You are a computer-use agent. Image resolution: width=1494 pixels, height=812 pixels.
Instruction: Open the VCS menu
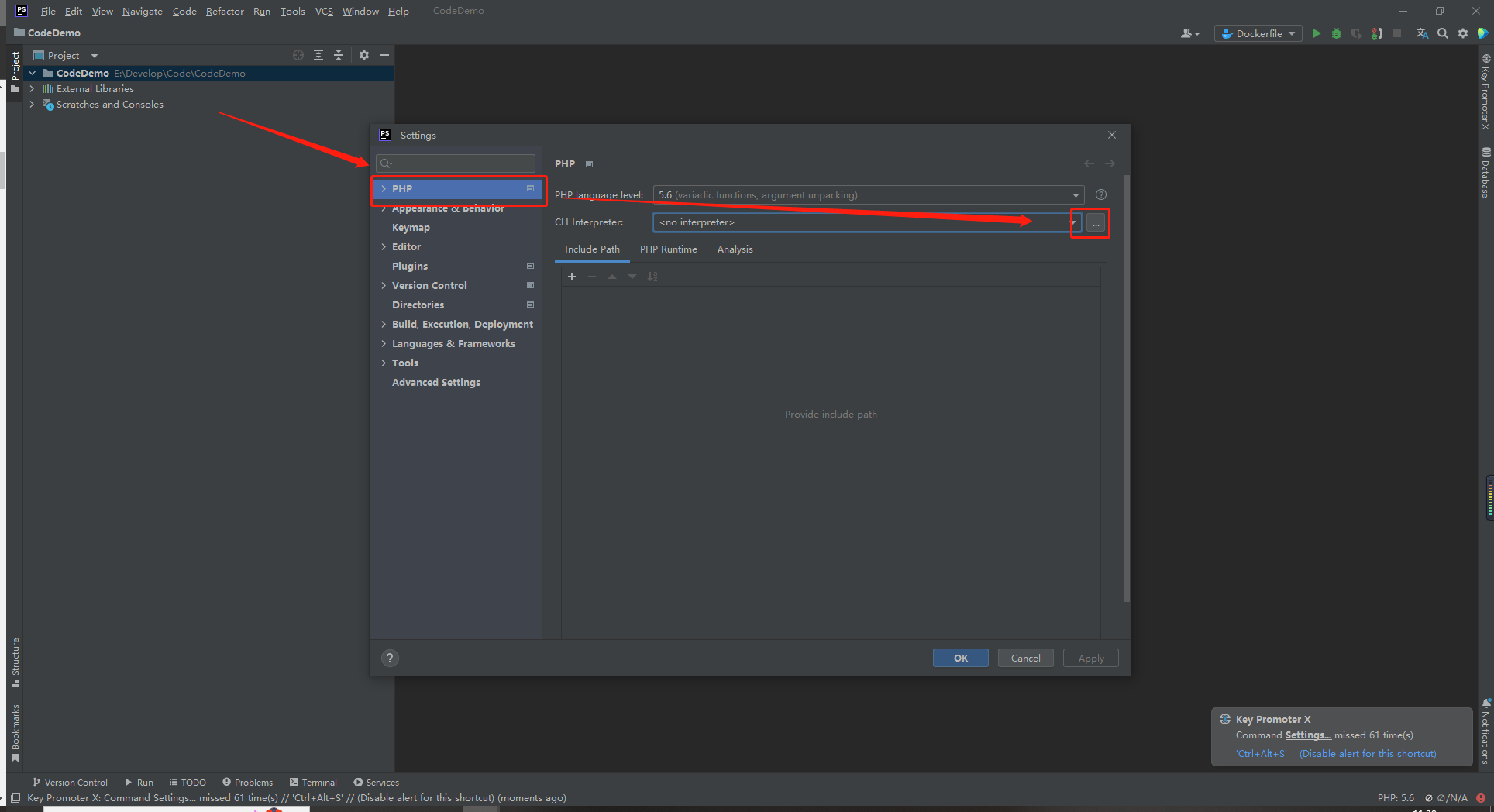coord(324,11)
